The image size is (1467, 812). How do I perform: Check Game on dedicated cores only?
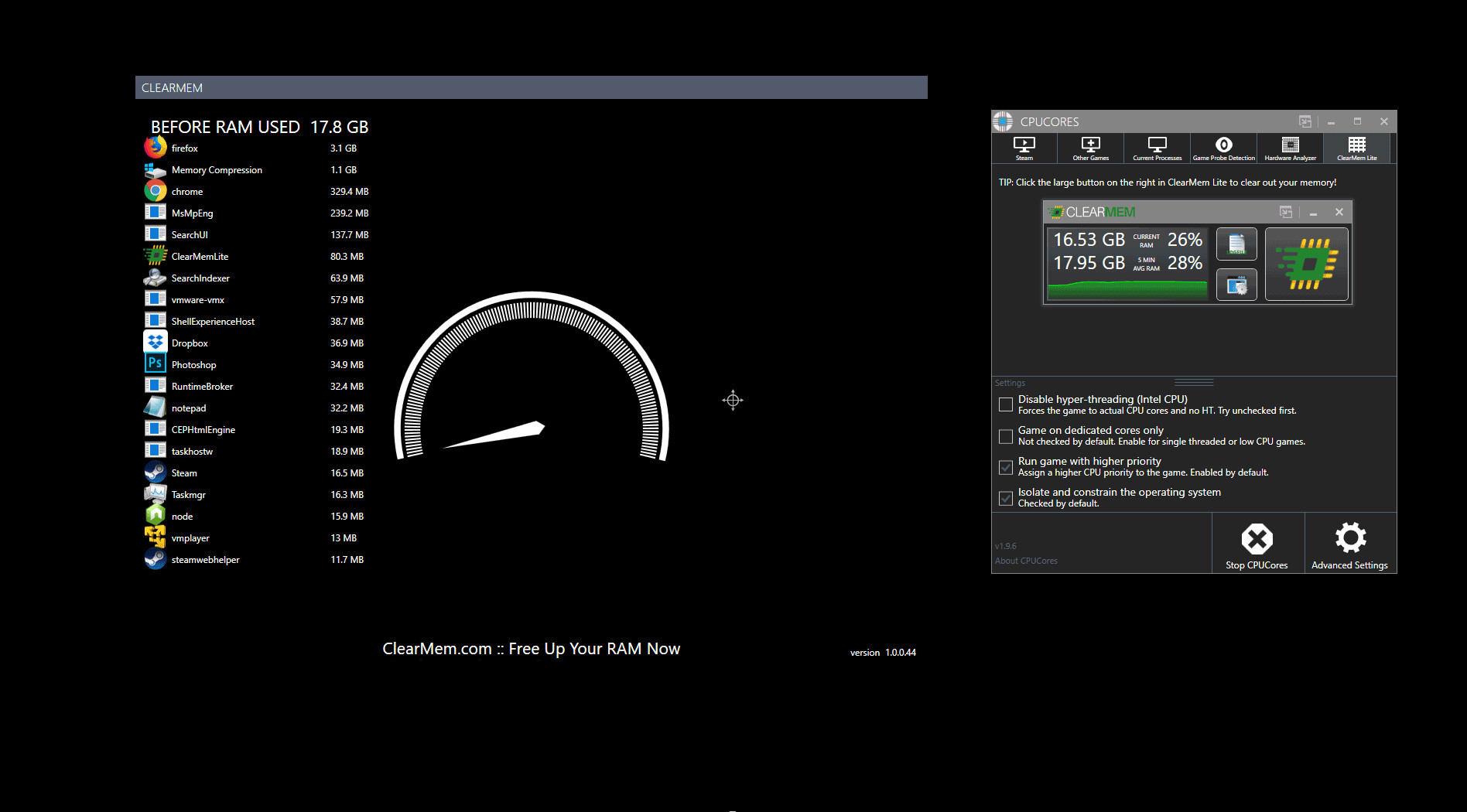[x=1006, y=436]
